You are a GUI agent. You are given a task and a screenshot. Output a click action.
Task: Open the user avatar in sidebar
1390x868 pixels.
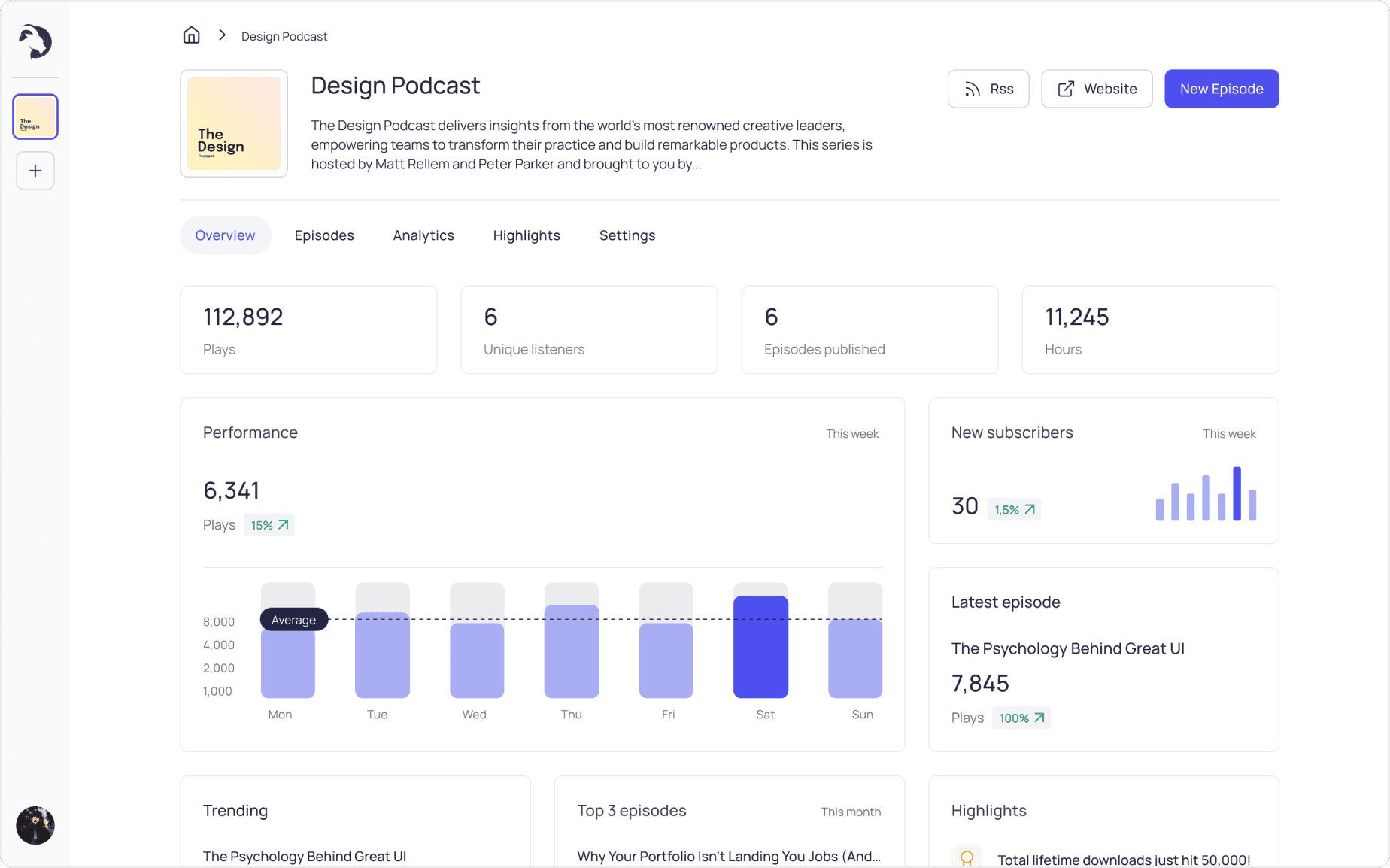click(x=35, y=825)
